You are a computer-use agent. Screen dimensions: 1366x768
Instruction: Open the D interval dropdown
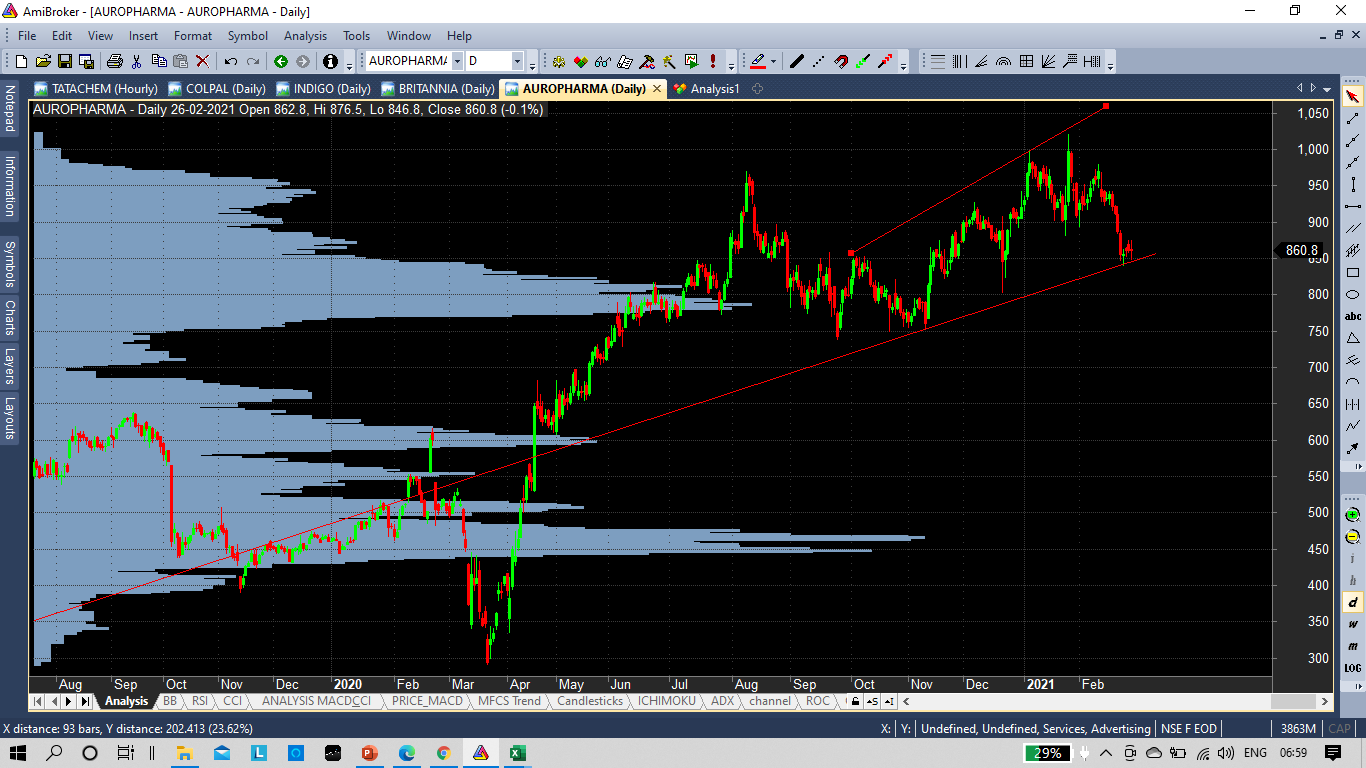[x=517, y=61]
